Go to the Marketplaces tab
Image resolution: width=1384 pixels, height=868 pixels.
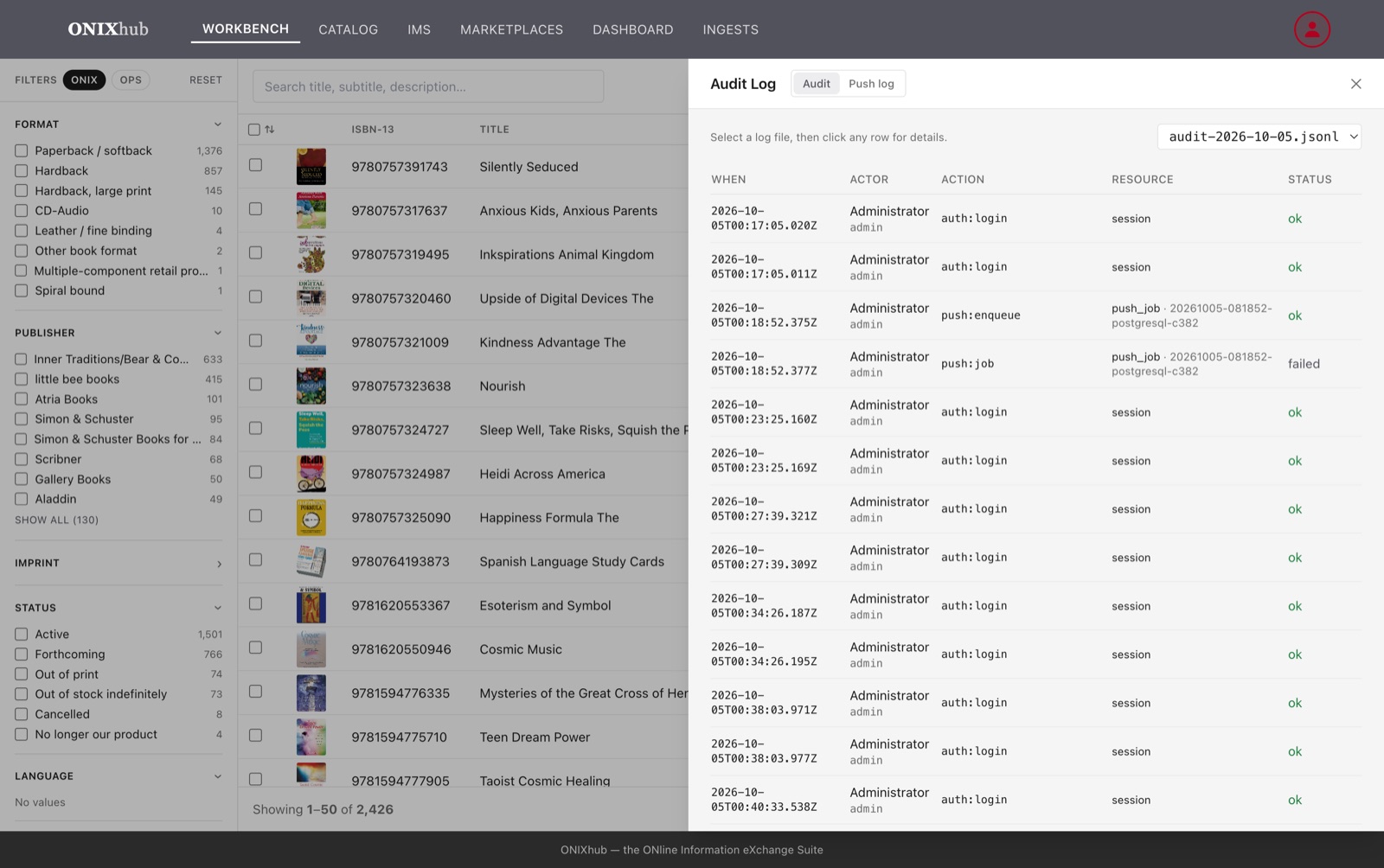(511, 29)
